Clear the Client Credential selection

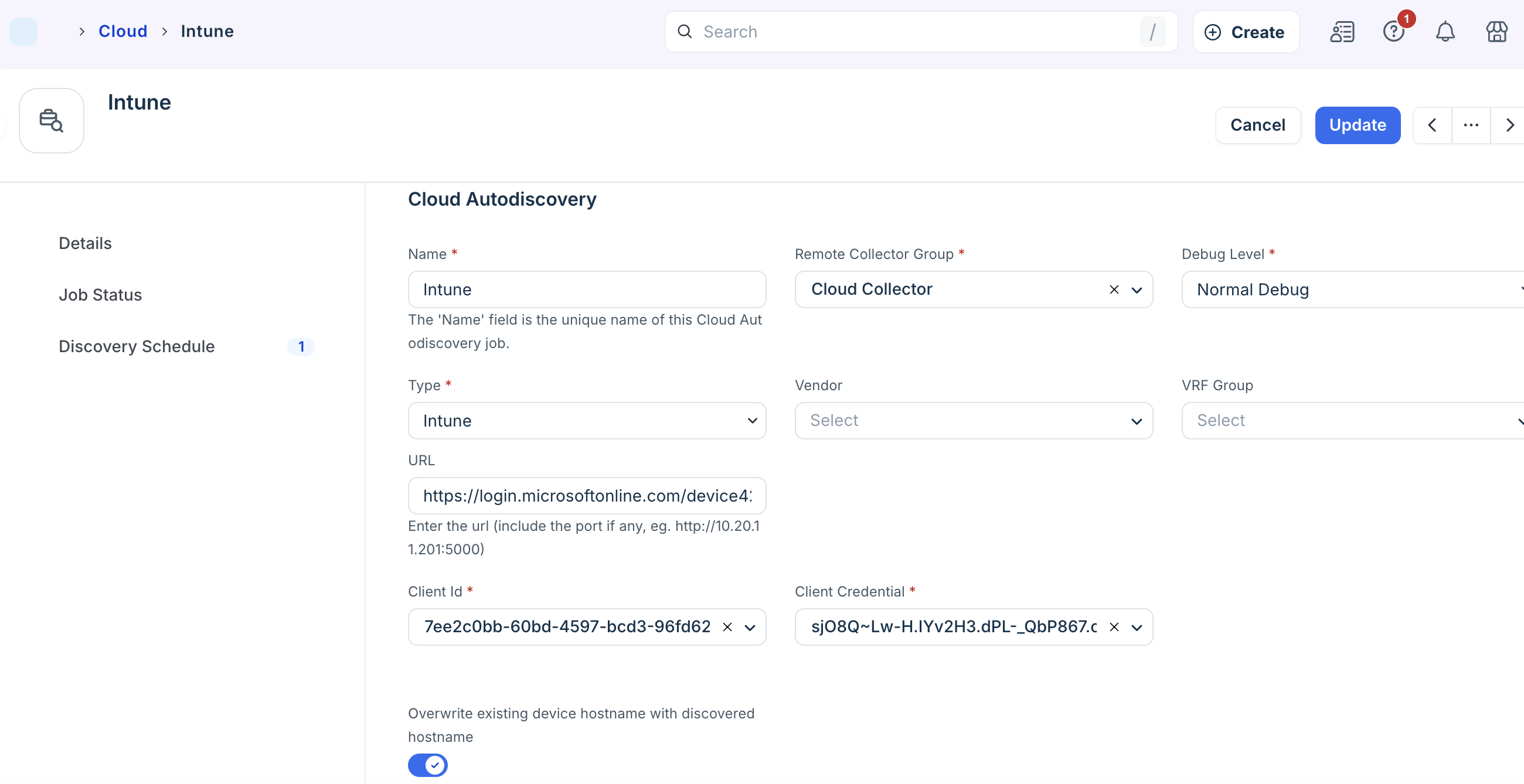click(1114, 628)
